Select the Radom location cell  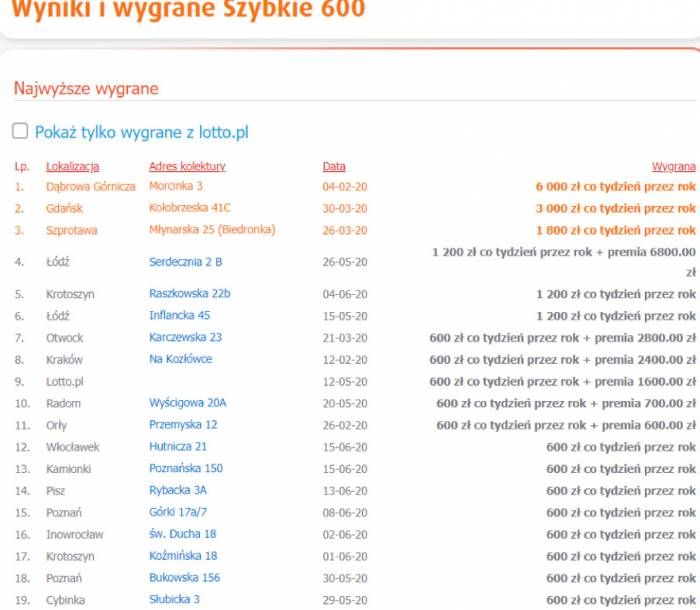(63, 404)
